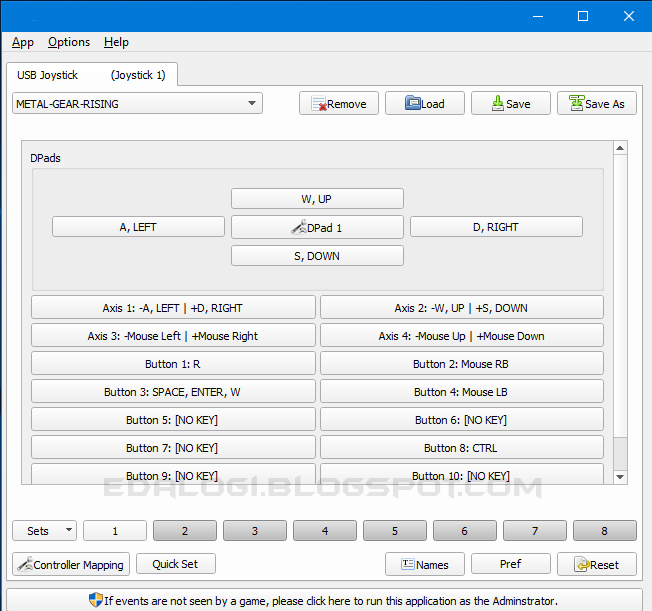Open the METAL-GEAR-RISING profile dropdown
Viewport: 652px width, 611px height.
[x=137, y=103]
